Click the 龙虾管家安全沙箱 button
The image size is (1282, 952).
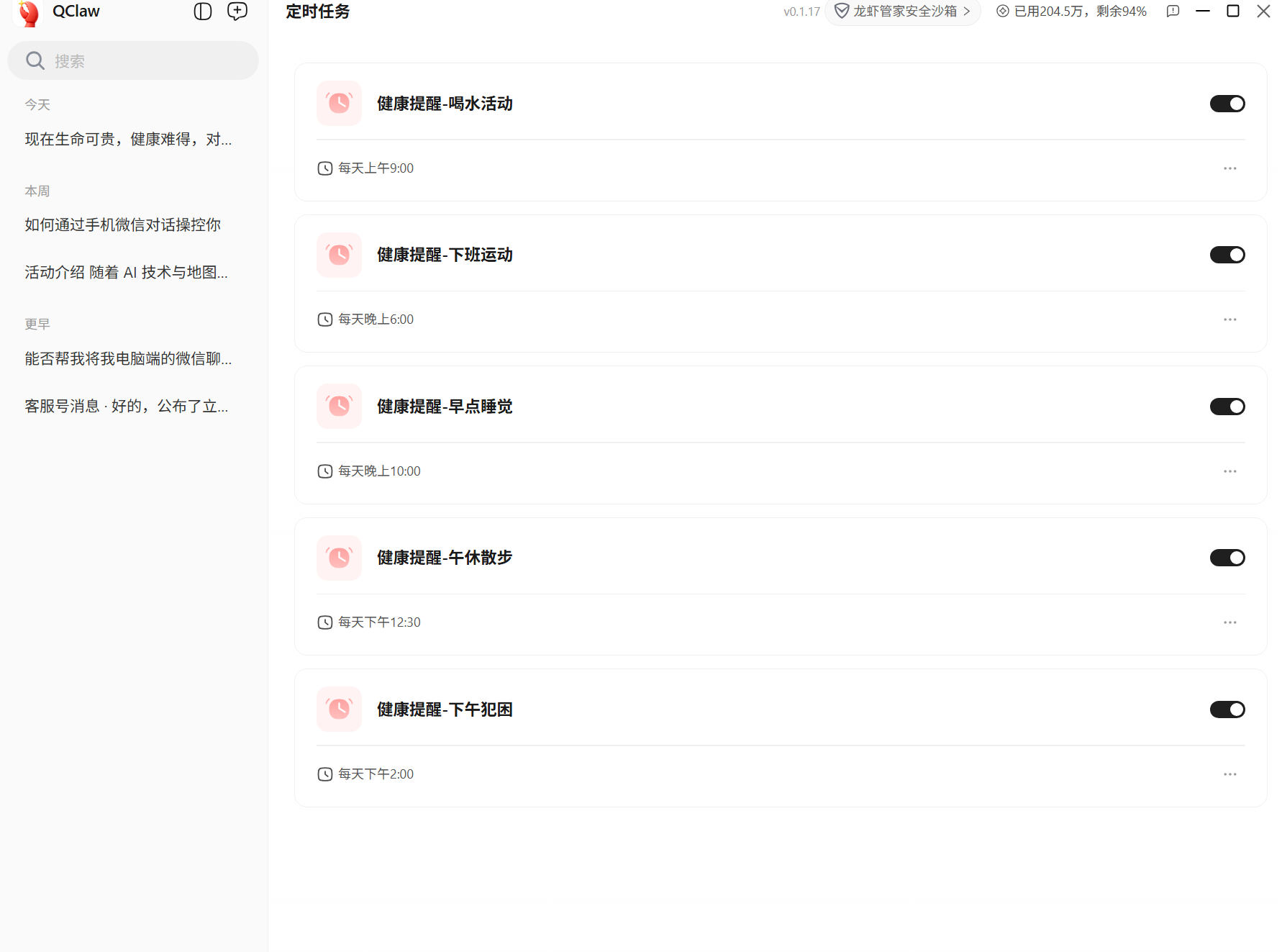click(903, 12)
